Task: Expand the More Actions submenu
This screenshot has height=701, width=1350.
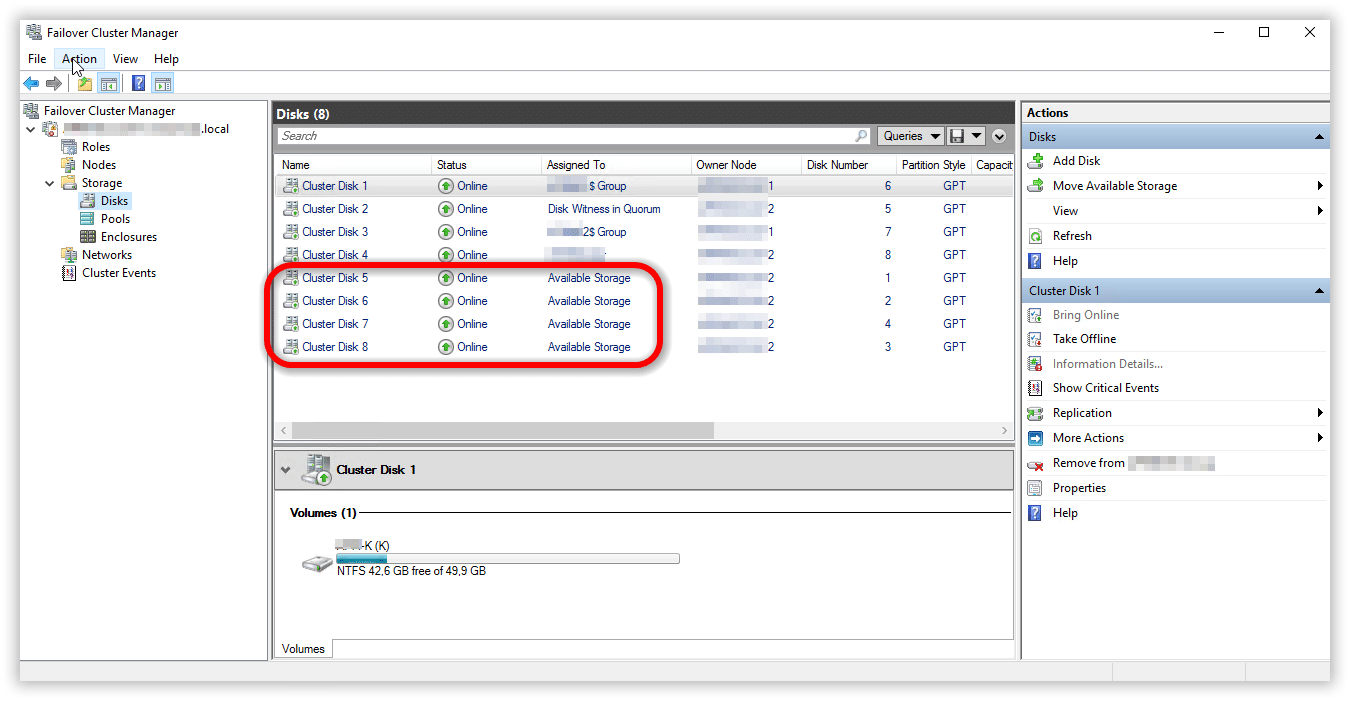Action: (1319, 438)
